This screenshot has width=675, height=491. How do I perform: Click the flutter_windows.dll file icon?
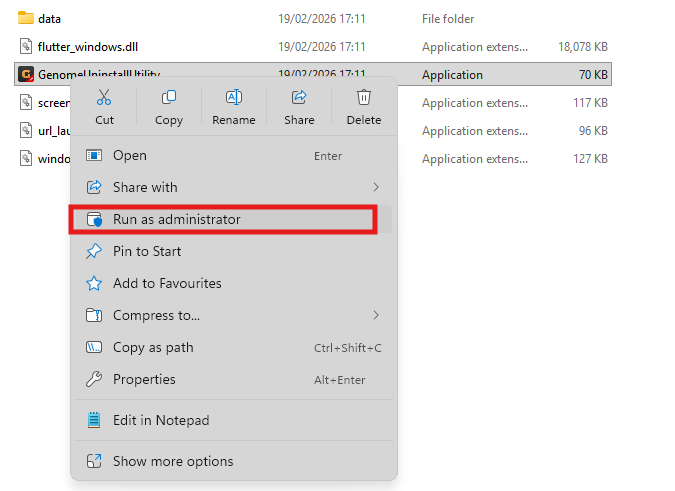coord(26,47)
